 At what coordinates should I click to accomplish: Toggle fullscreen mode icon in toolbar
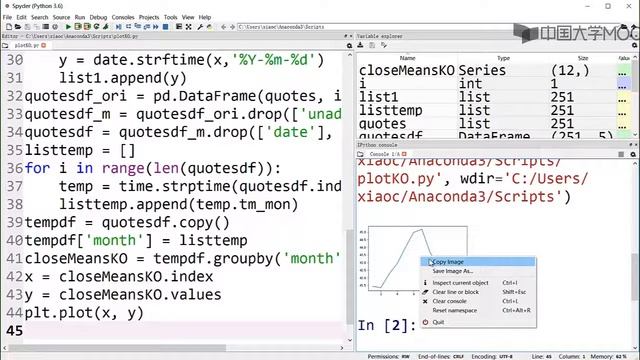pos(189,27)
